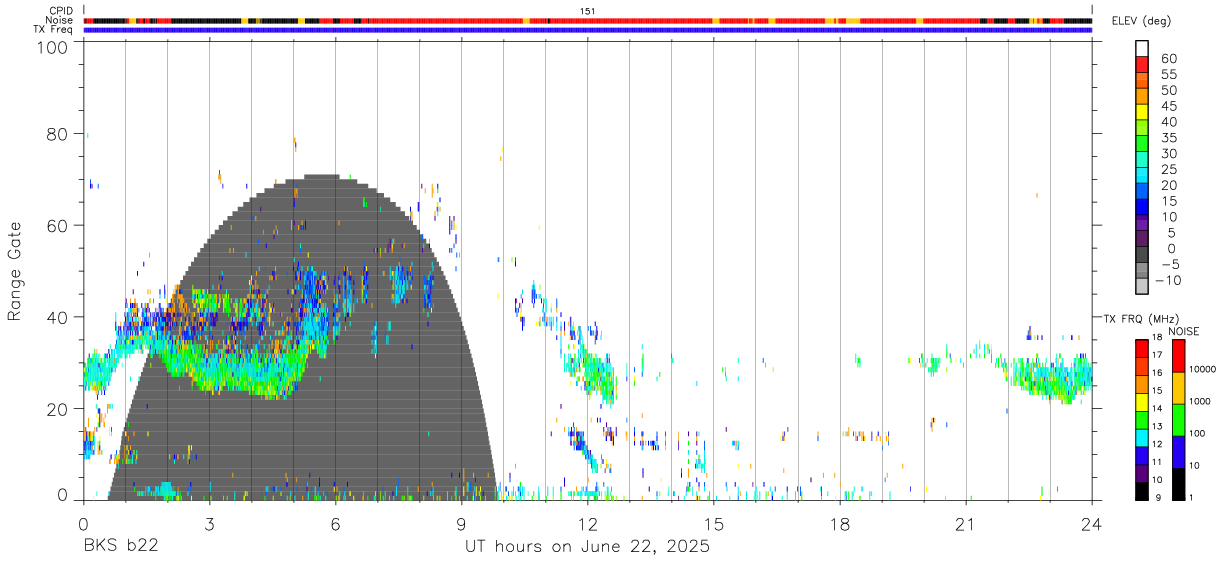Click the blue TX Freq strip above plot
Screen dimensions: 1228x567
tap(587, 30)
